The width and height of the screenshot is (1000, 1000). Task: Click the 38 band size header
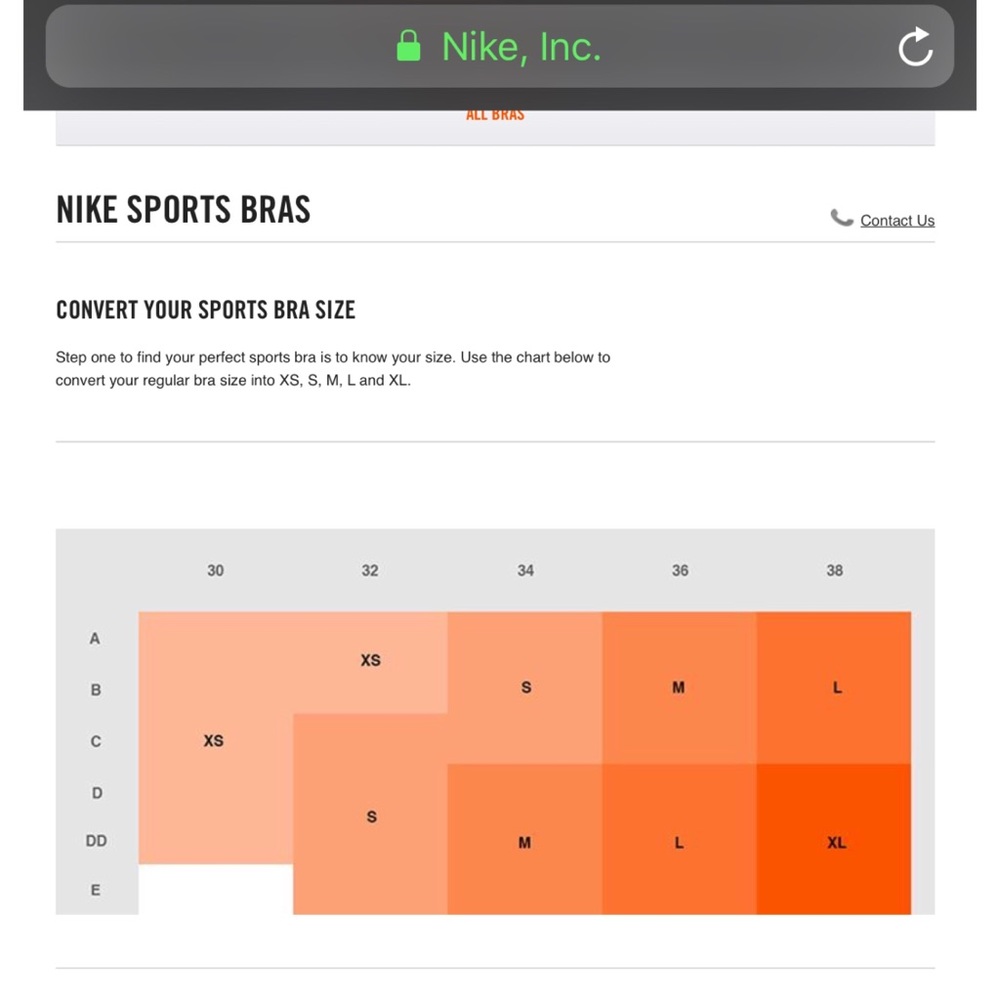835,570
